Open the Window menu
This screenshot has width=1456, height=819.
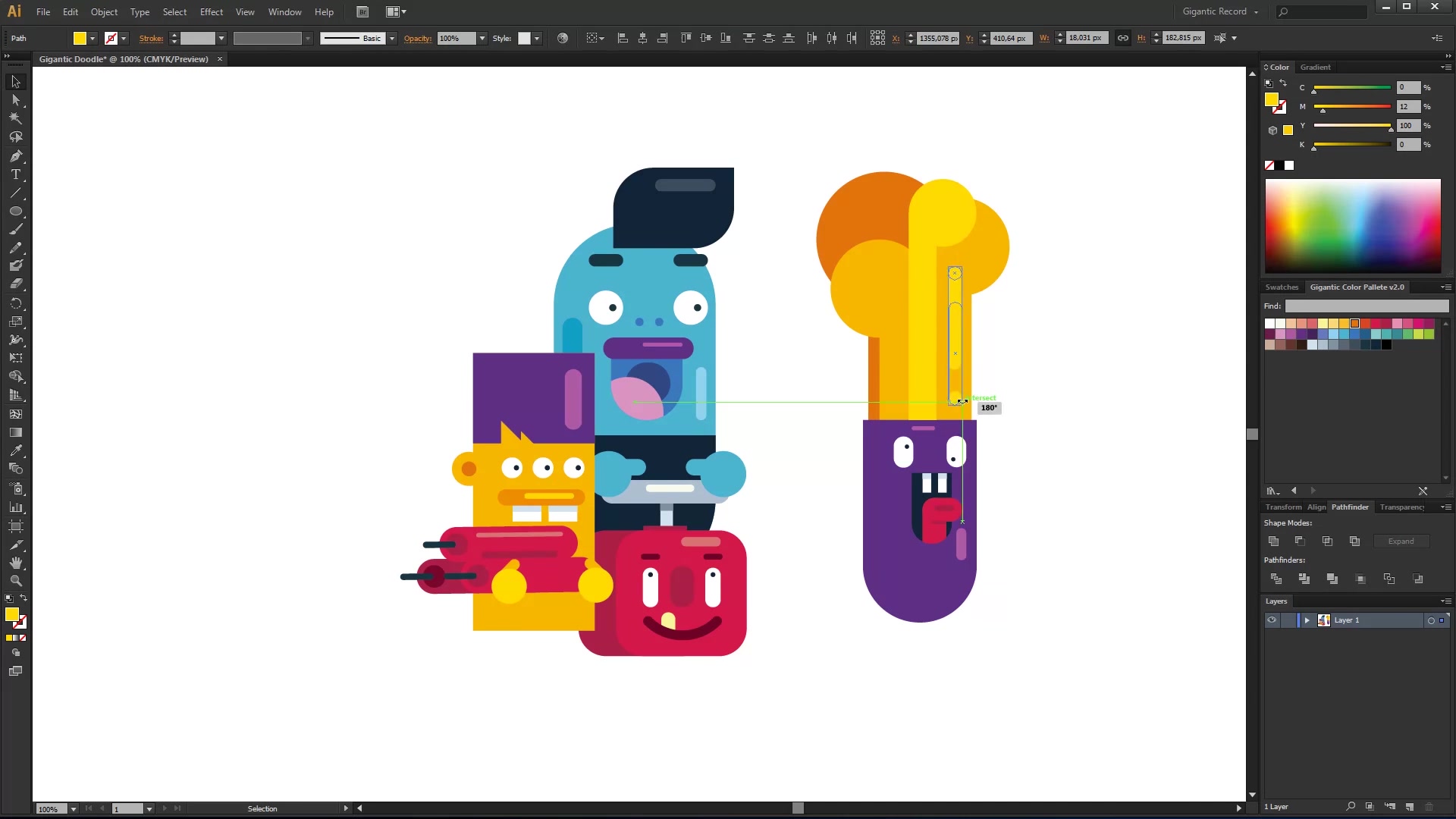(x=284, y=11)
